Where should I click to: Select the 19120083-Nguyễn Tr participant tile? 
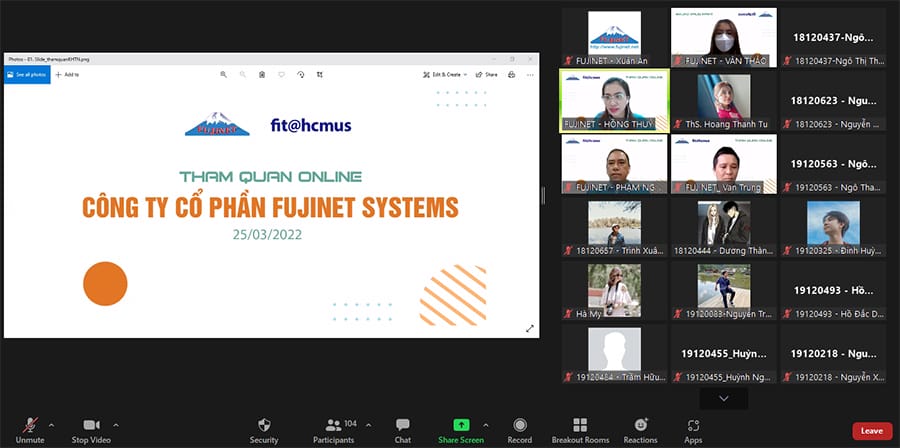coord(724,291)
